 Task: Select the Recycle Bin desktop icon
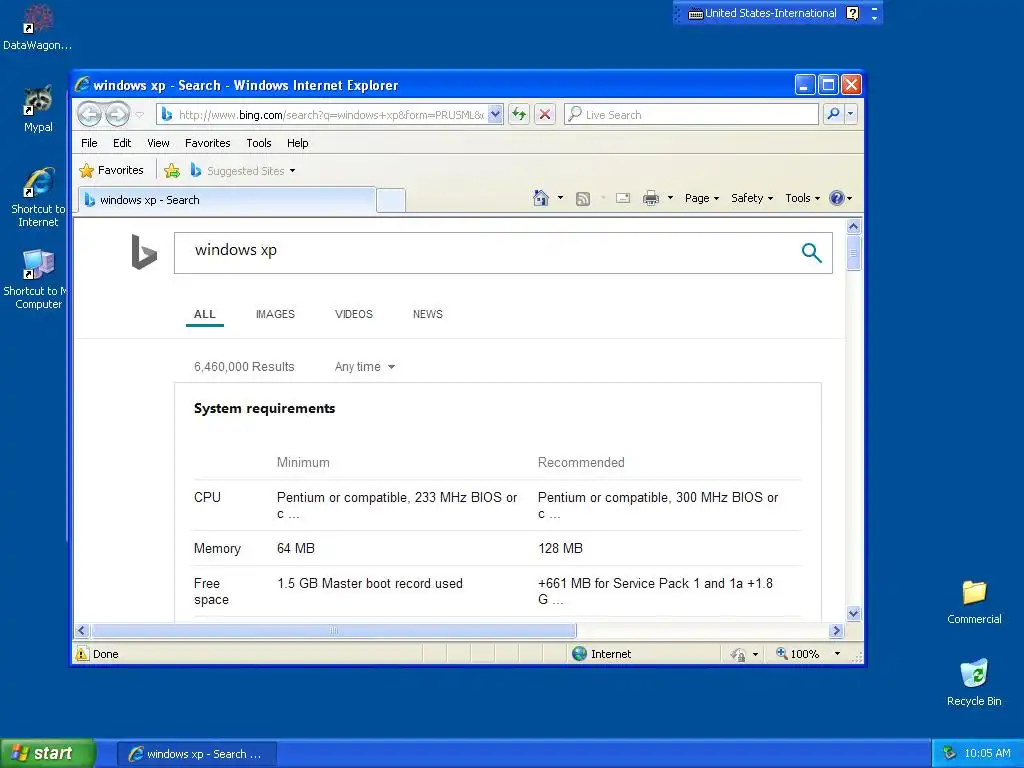[974, 682]
